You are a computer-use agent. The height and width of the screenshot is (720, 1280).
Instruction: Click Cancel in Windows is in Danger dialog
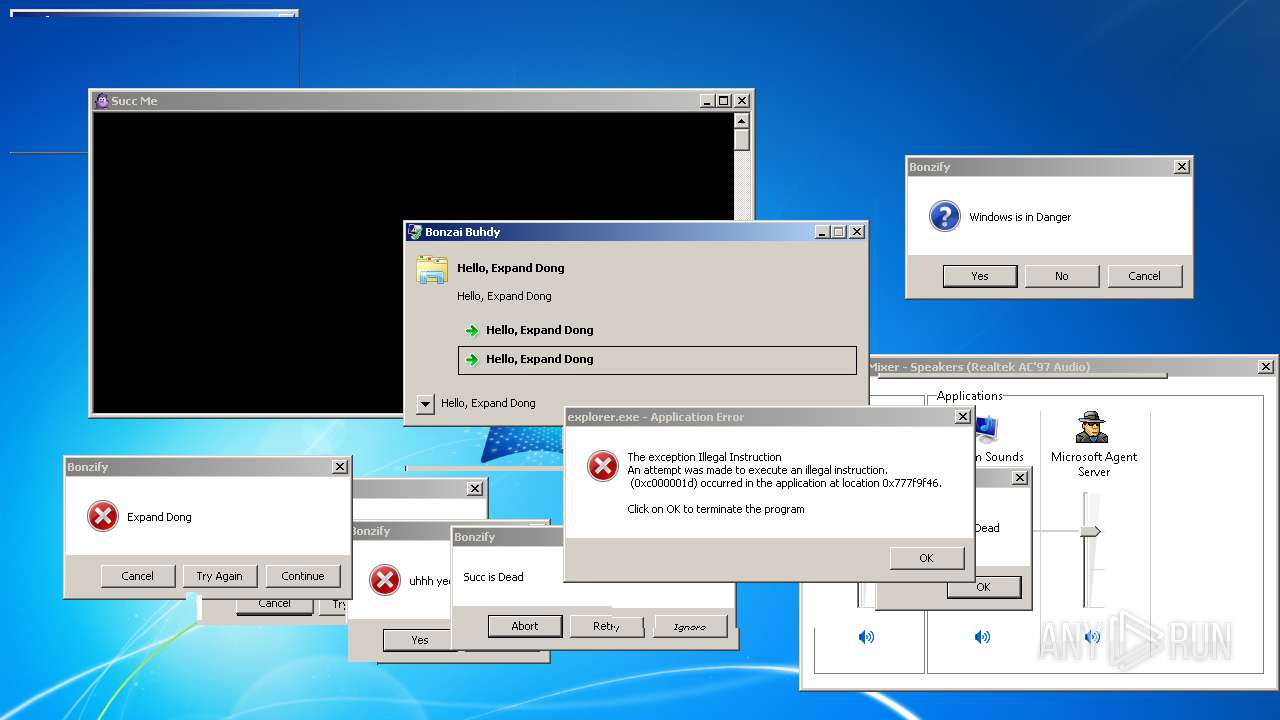click(x=1144, y=276)
